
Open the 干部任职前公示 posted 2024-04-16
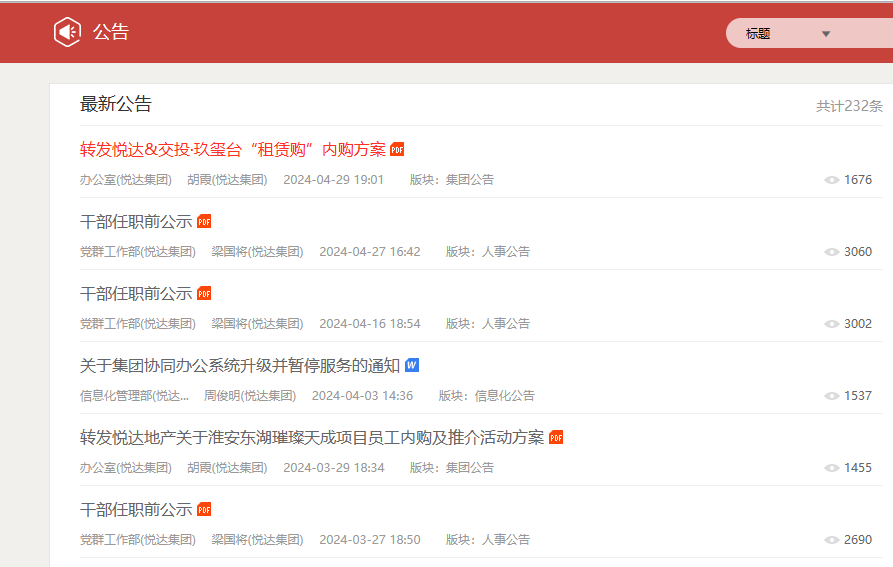pos(136,293)
